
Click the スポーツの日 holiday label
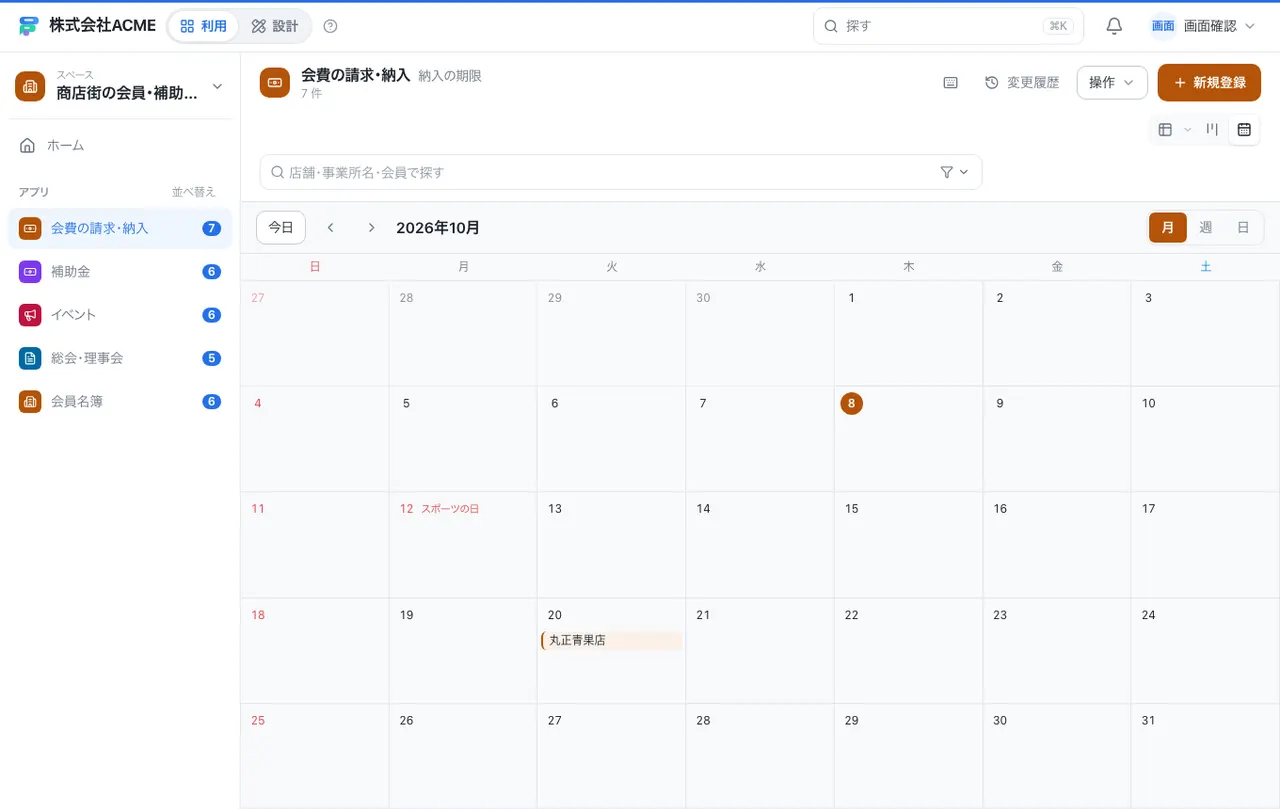click(450, 509)
